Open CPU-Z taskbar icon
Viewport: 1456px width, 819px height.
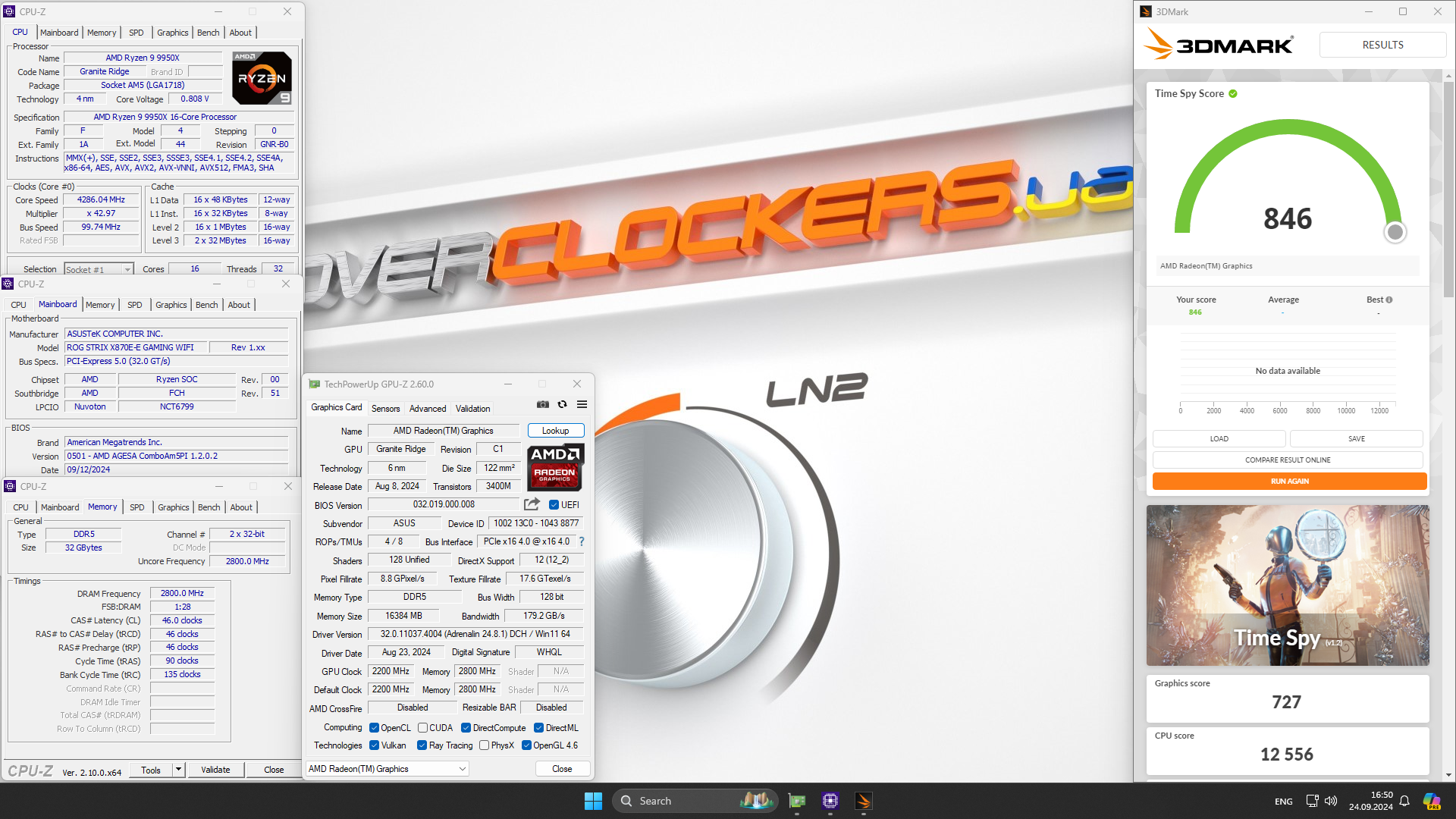[830, 801]
